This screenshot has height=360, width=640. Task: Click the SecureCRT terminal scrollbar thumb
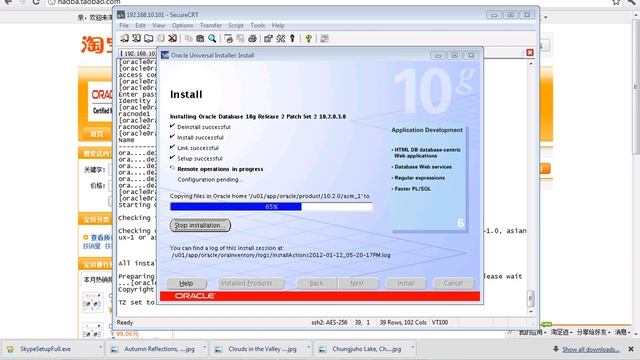click(531, 298)
